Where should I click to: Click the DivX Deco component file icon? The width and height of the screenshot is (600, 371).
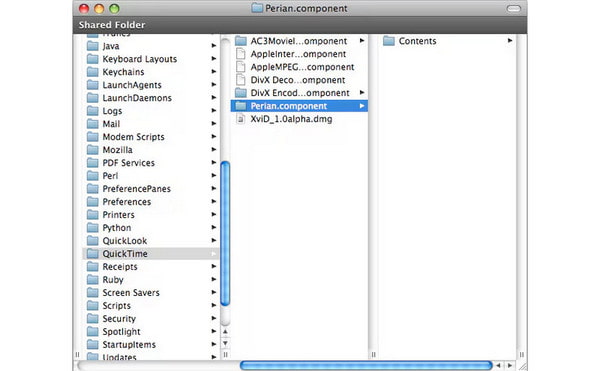coord(241,80)
